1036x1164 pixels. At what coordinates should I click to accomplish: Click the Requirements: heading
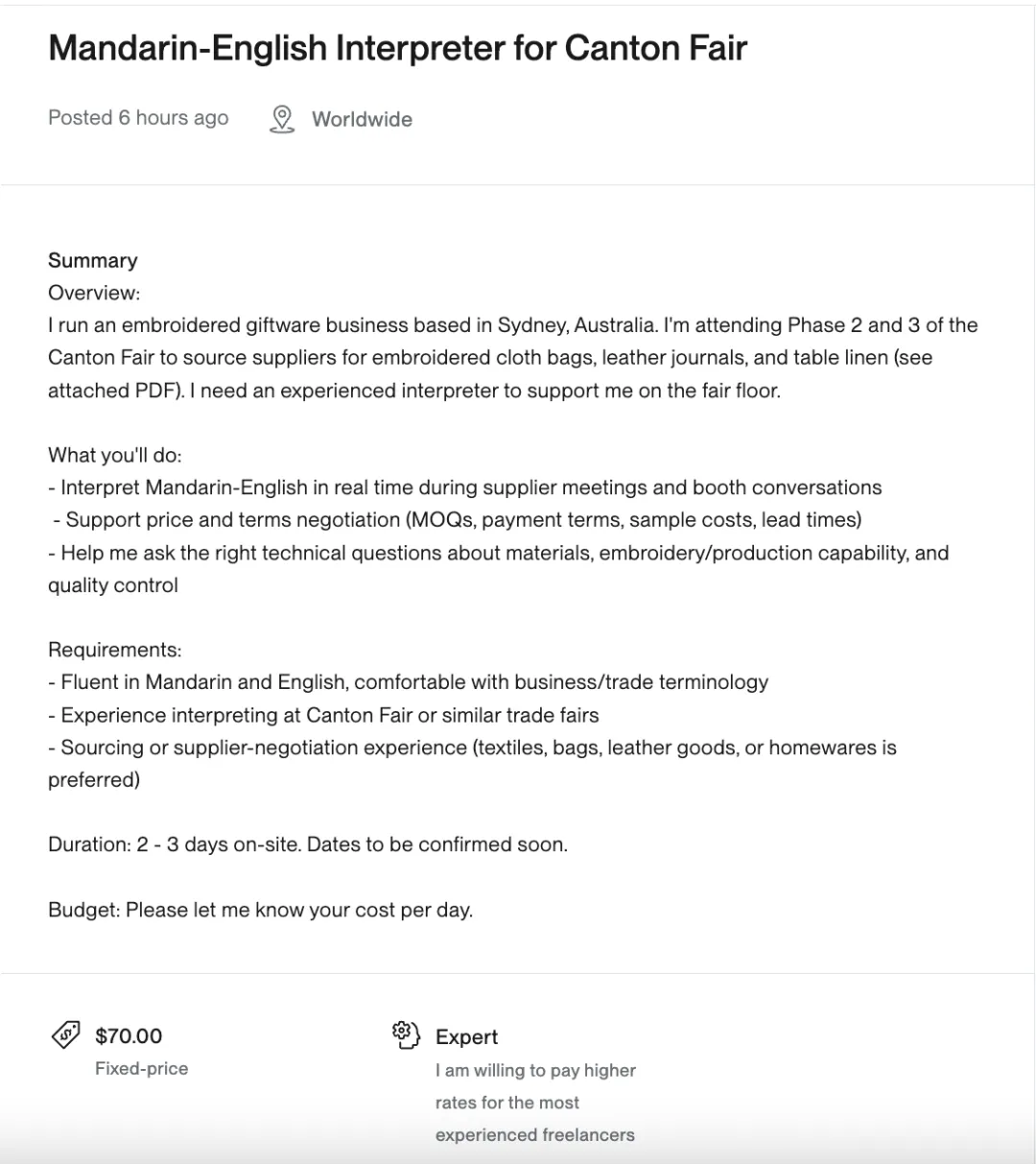click(x=114, y=650)
